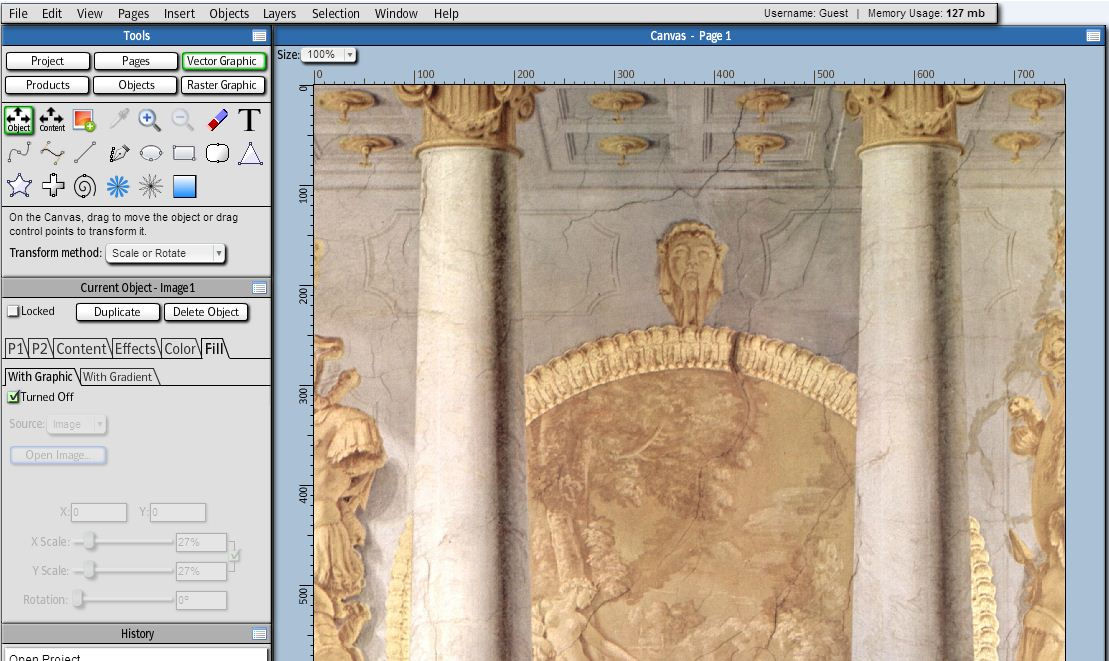Open the Tools panel menu icon
Screen dimensions: 1109x661
(x=260, y=36)
